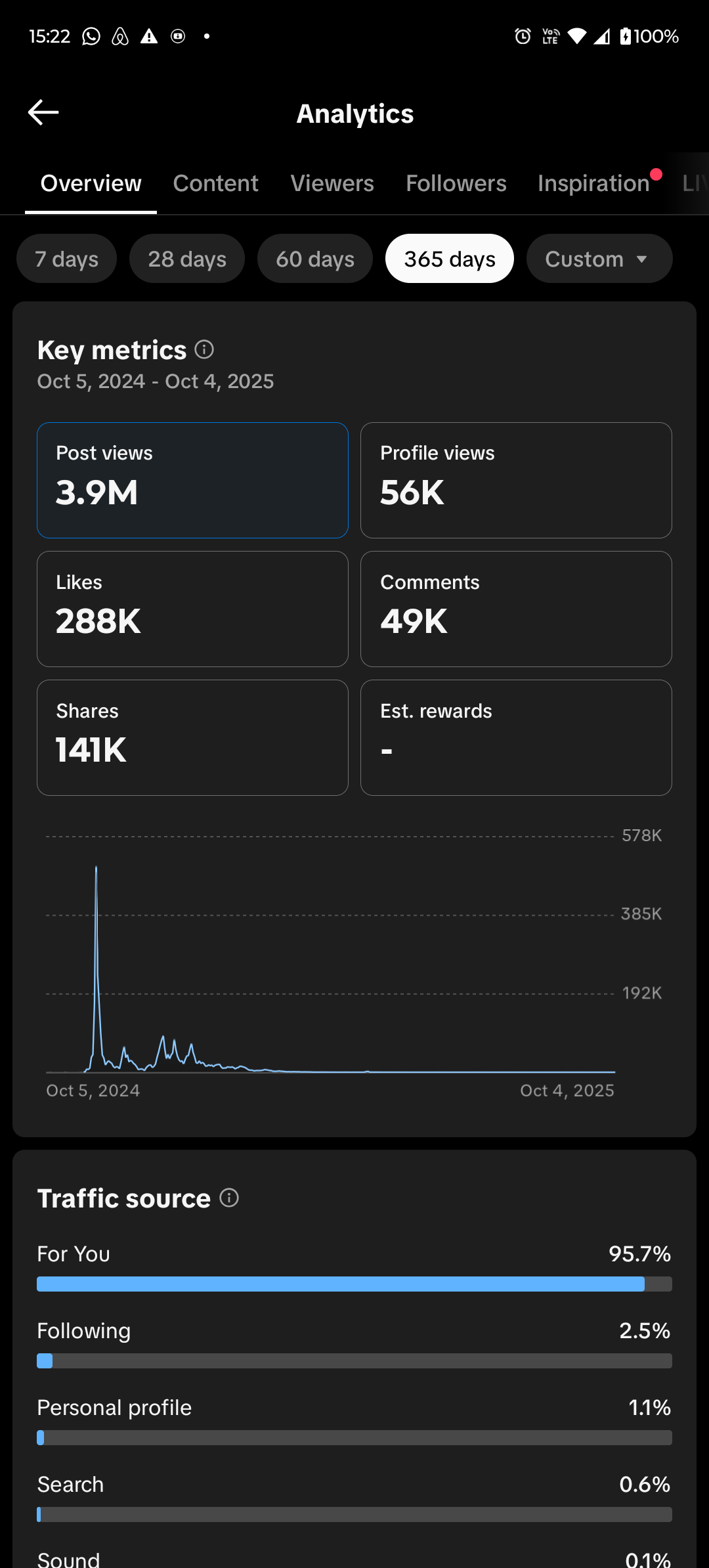The image size is (709, 1568).
Task: Select the 60 days range chip
Action: [x=315, y=259]
